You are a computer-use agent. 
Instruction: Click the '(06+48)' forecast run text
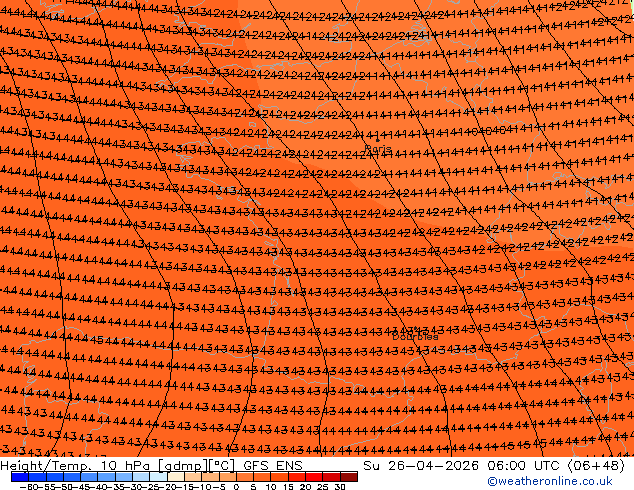pos(597,466)
